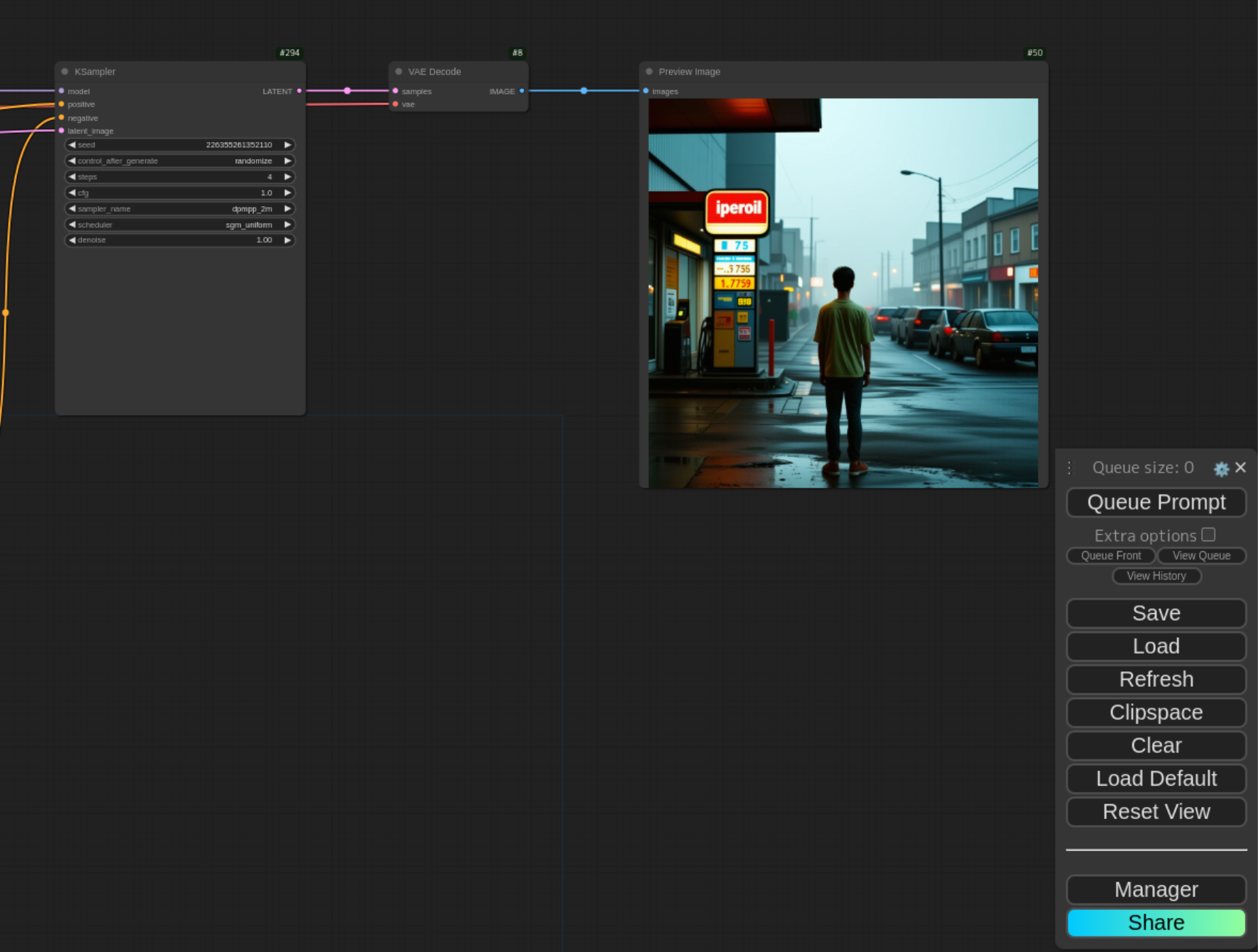Select the Preview Image node title
The image size is (1258, 952).
point(689,72)
